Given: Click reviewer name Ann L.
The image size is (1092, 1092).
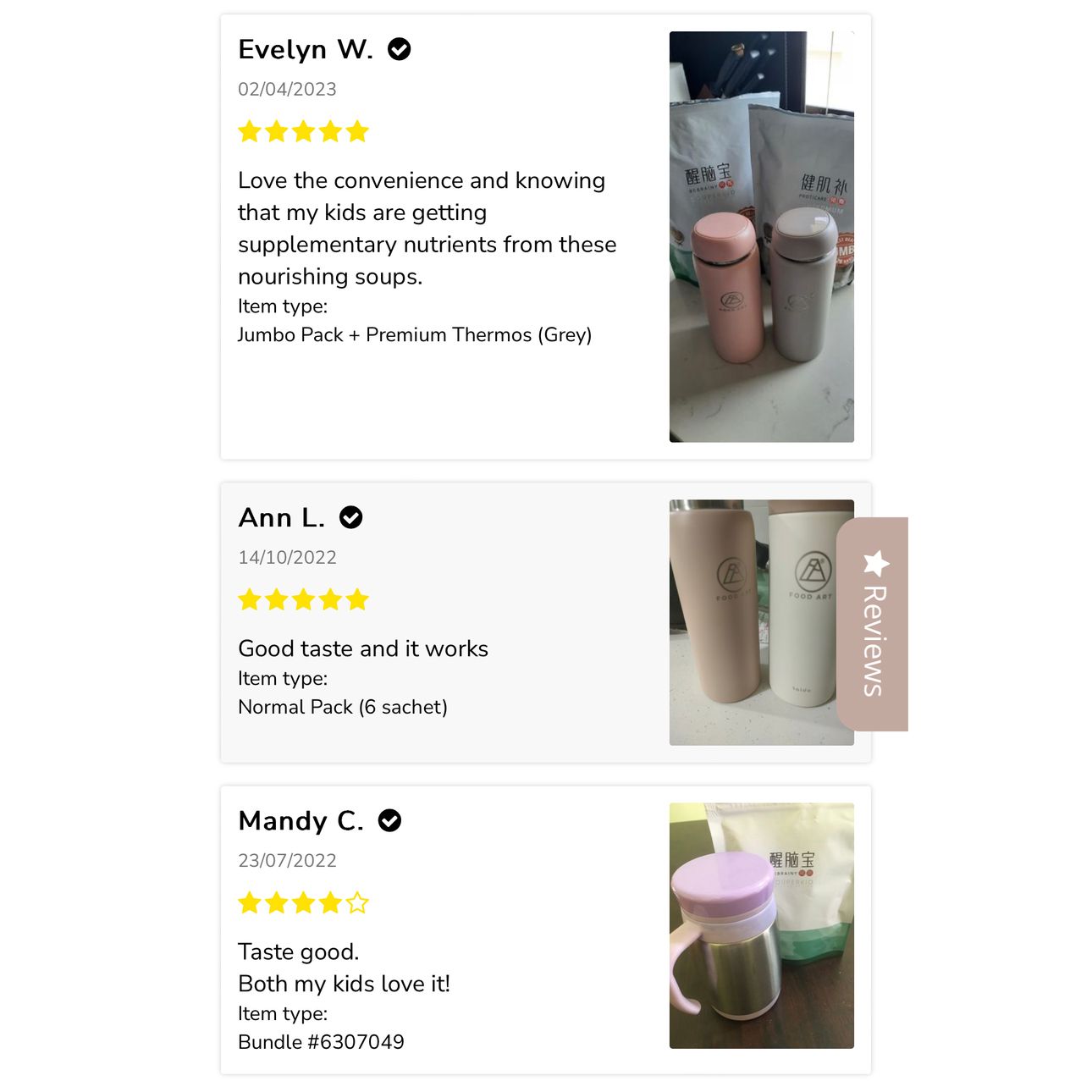Looking at the screenshot, I should tap(282, 517).
